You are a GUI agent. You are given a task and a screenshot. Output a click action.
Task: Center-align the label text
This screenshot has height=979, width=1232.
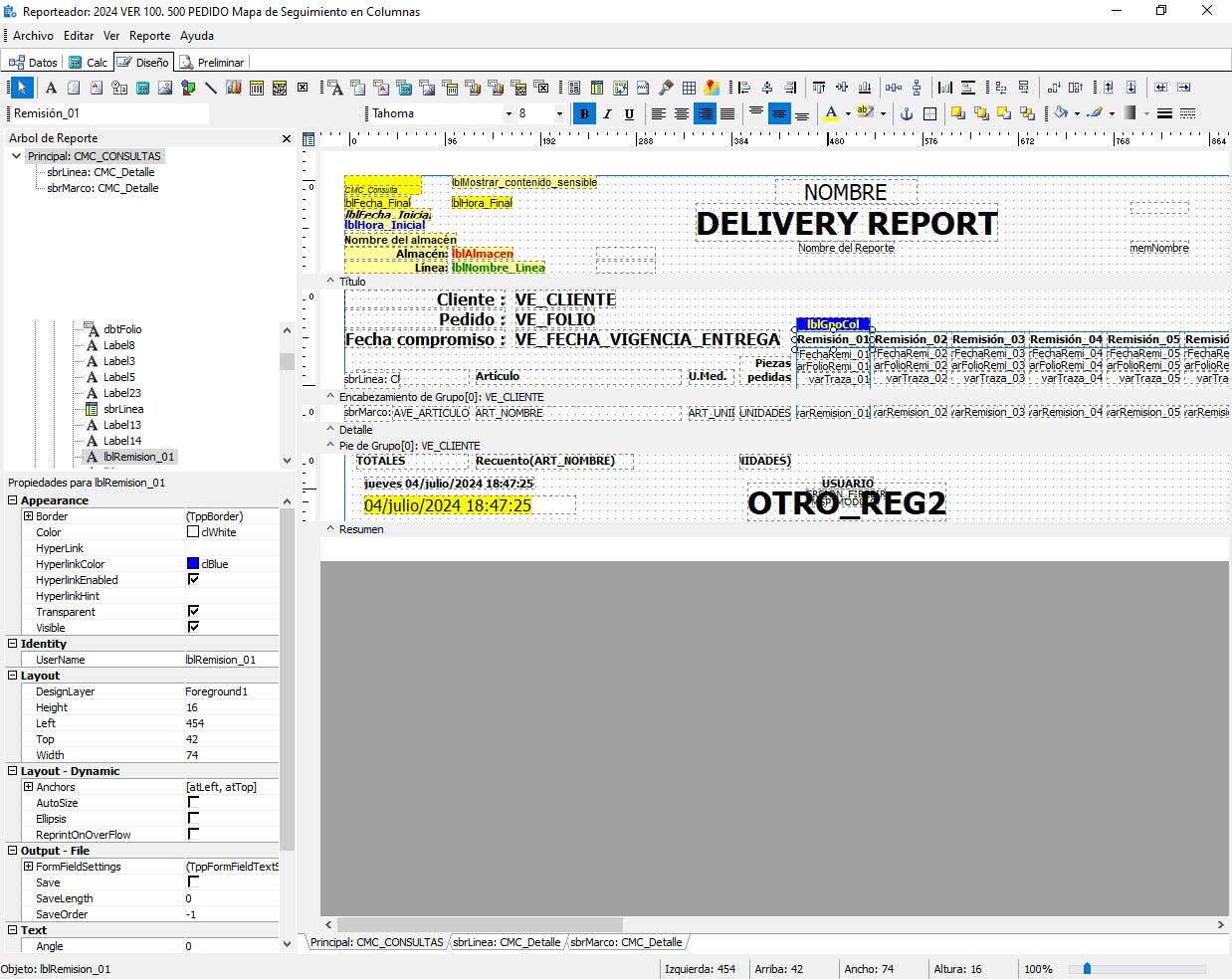point(682,113)
